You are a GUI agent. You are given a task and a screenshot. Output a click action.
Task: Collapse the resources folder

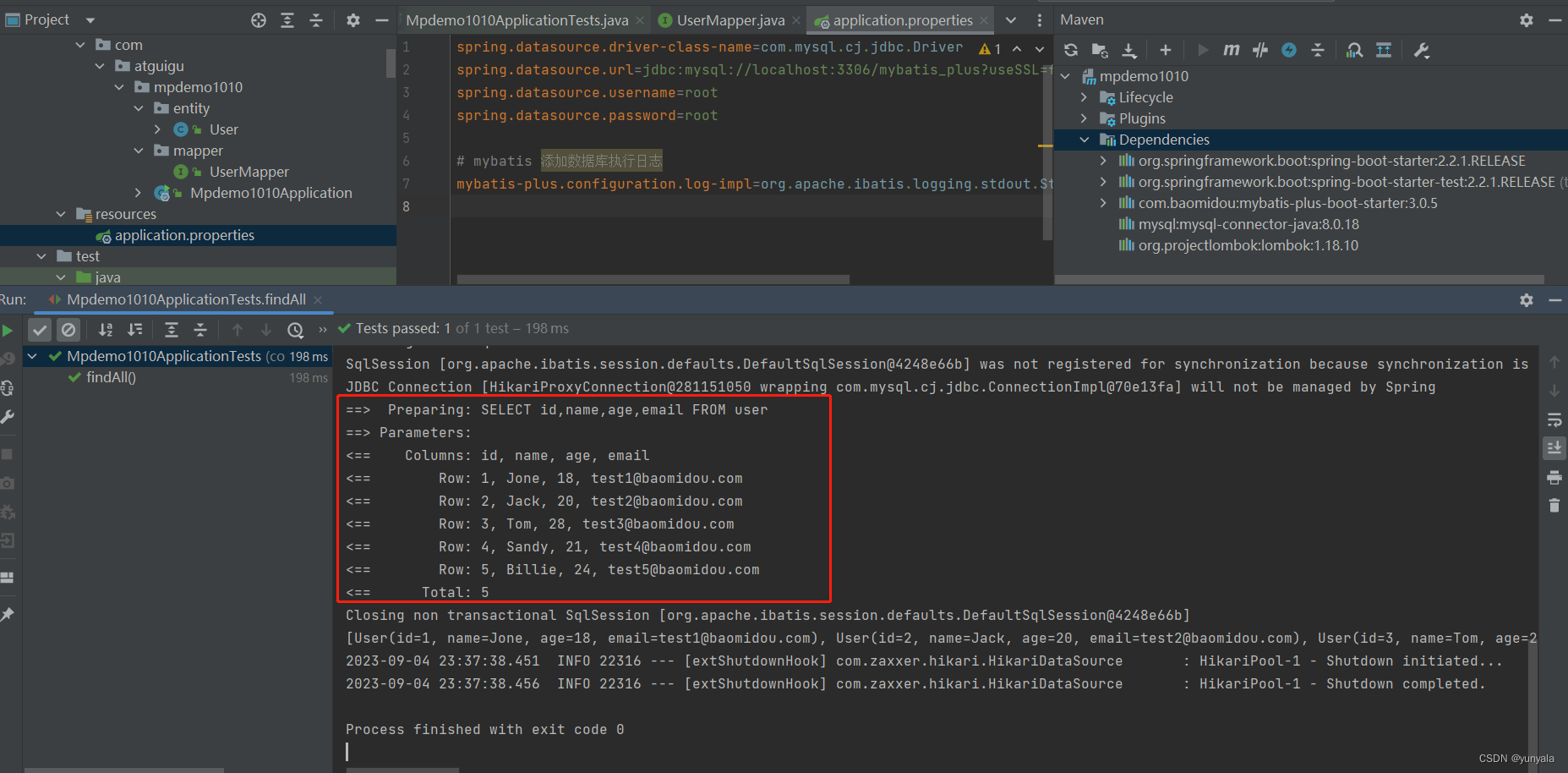coord(61,214)
